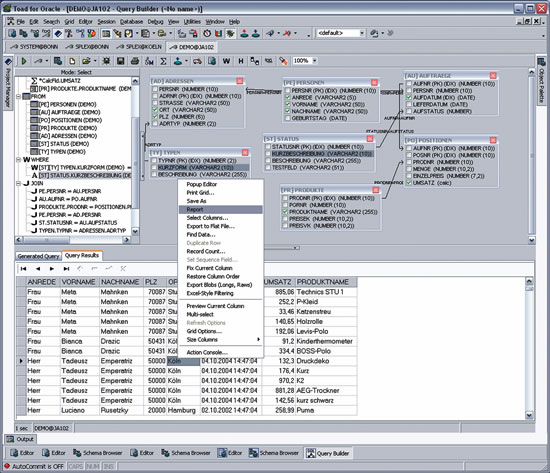550x473 pixels.
Task: Remove the STATUS table with its red X
Action: (x=370, y=139)
